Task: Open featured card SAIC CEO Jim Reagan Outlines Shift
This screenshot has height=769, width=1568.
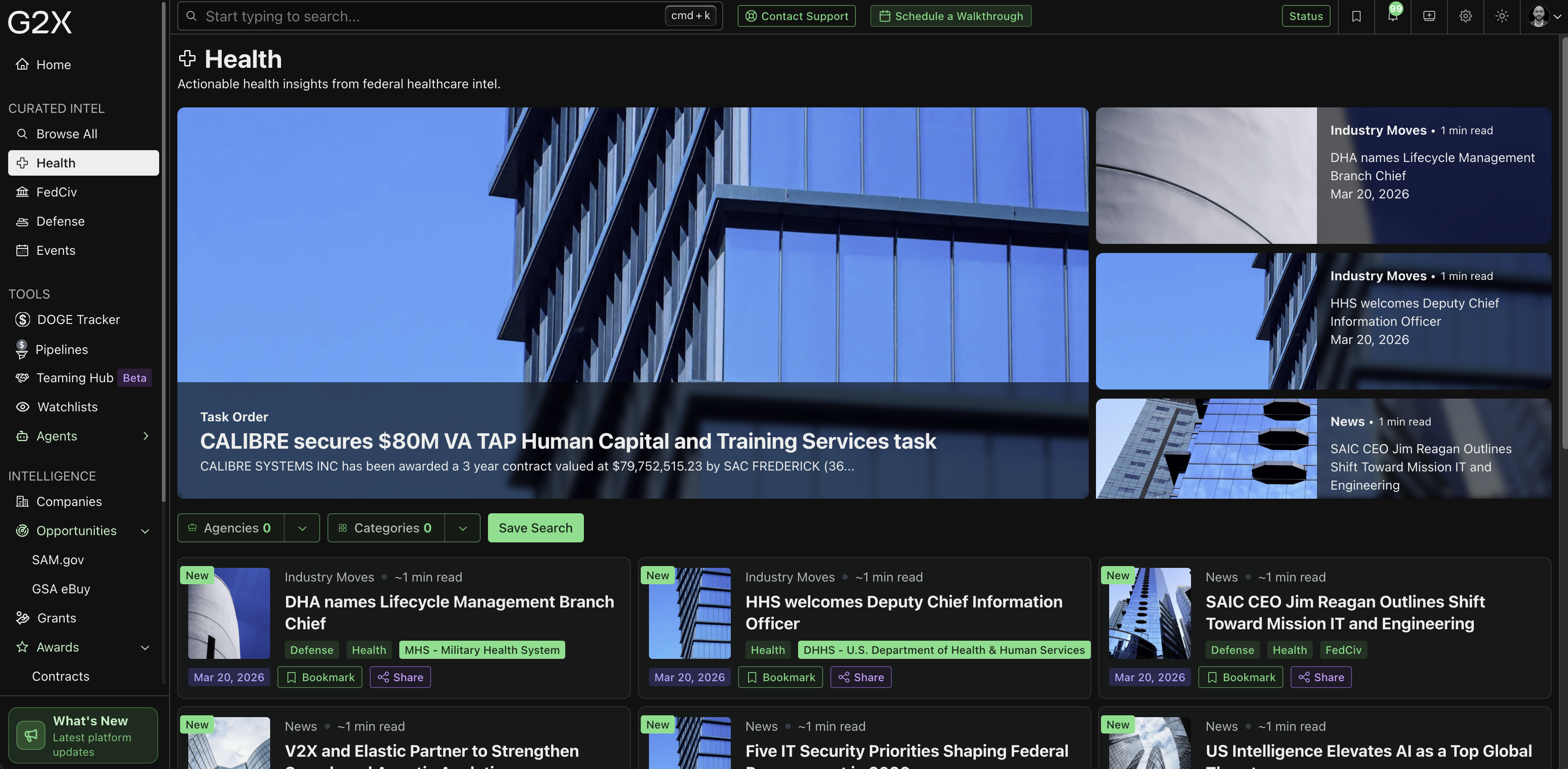Action: [1323, 449]
